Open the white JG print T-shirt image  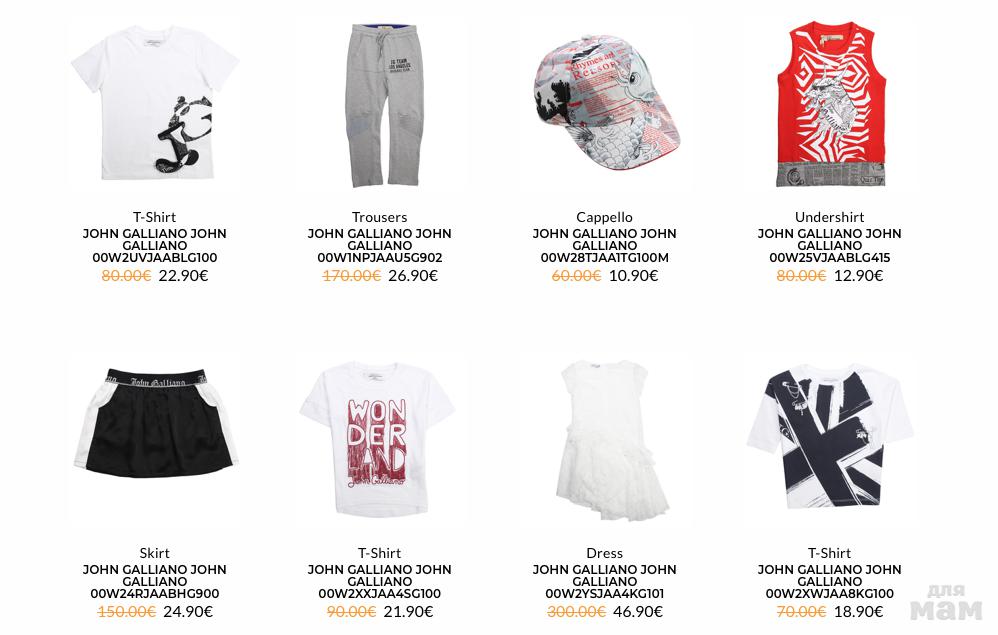(x=155, y=102)
